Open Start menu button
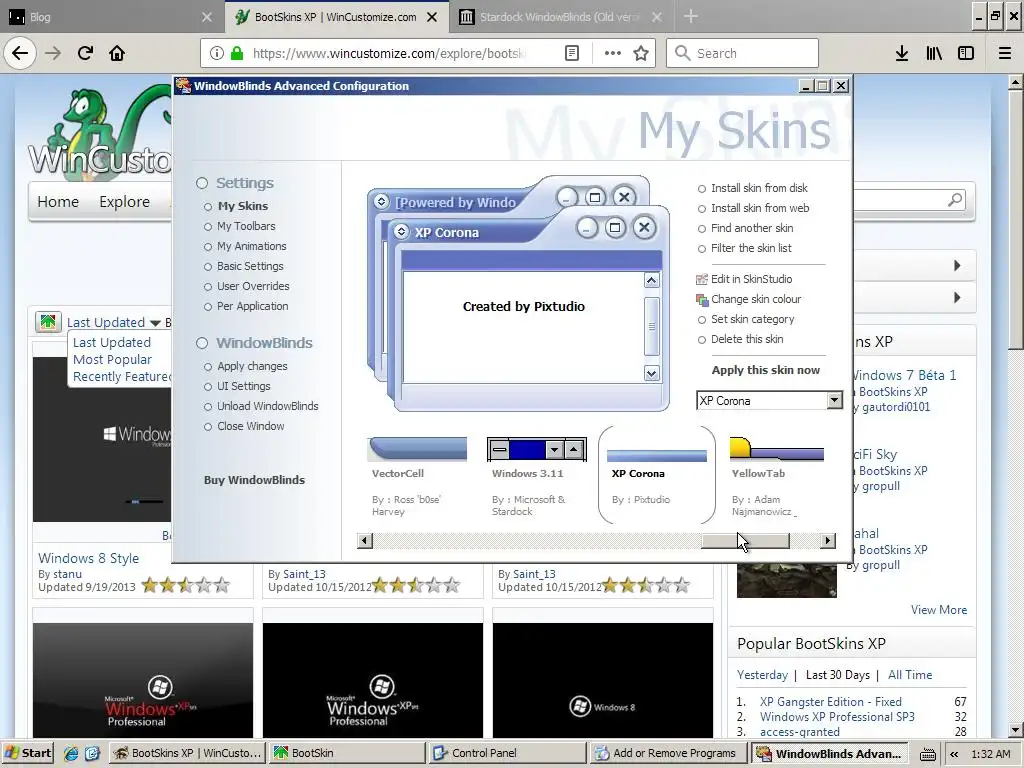 click(28, 753)
